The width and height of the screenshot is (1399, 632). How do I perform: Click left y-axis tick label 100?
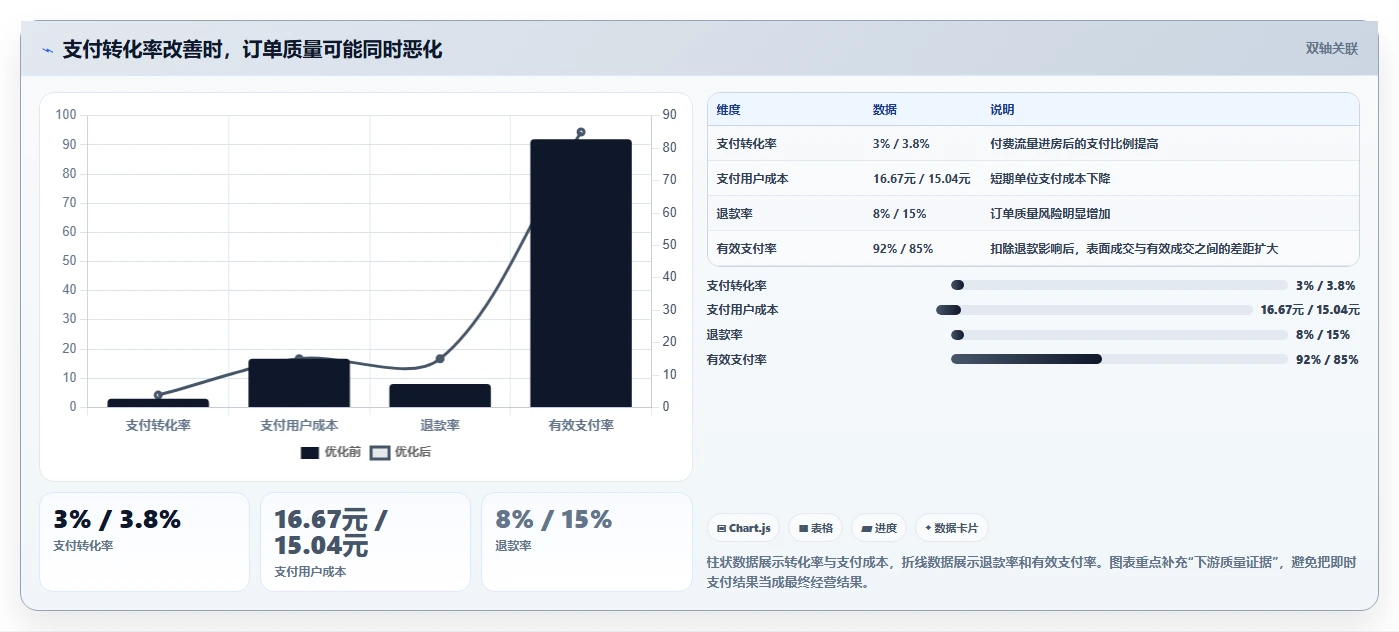click(x=66, y=115)
